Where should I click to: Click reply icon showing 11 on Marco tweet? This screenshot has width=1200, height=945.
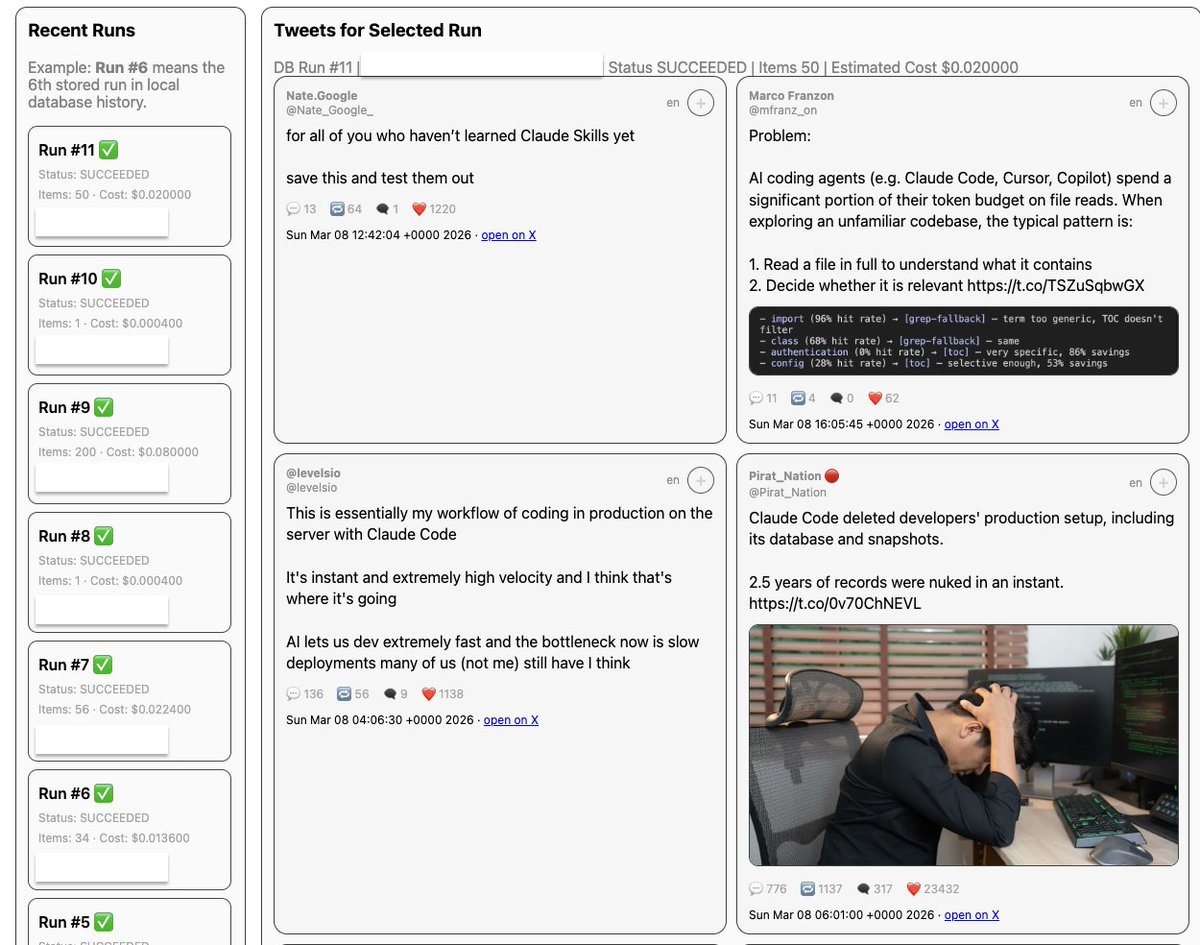tap(756, 398)
